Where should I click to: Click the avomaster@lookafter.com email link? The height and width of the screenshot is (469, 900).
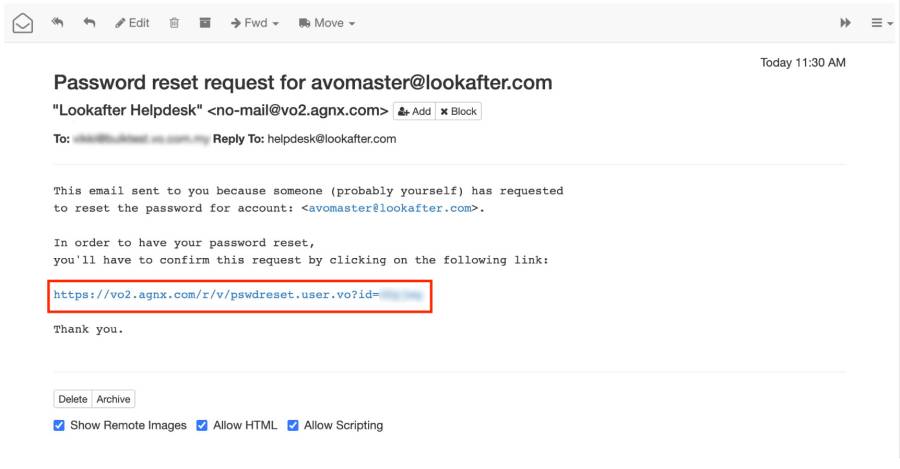392,208
